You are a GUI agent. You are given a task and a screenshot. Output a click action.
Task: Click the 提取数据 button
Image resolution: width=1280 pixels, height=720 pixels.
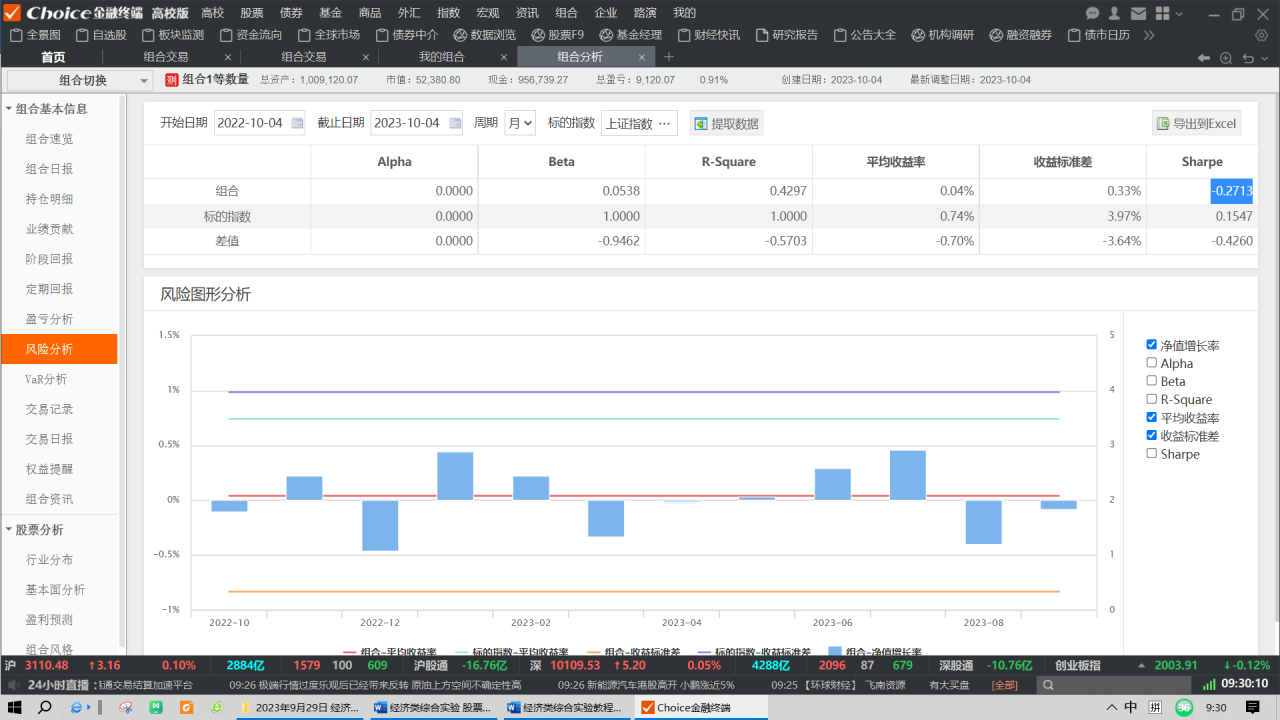pyautogui.click(x=726, y=124)
